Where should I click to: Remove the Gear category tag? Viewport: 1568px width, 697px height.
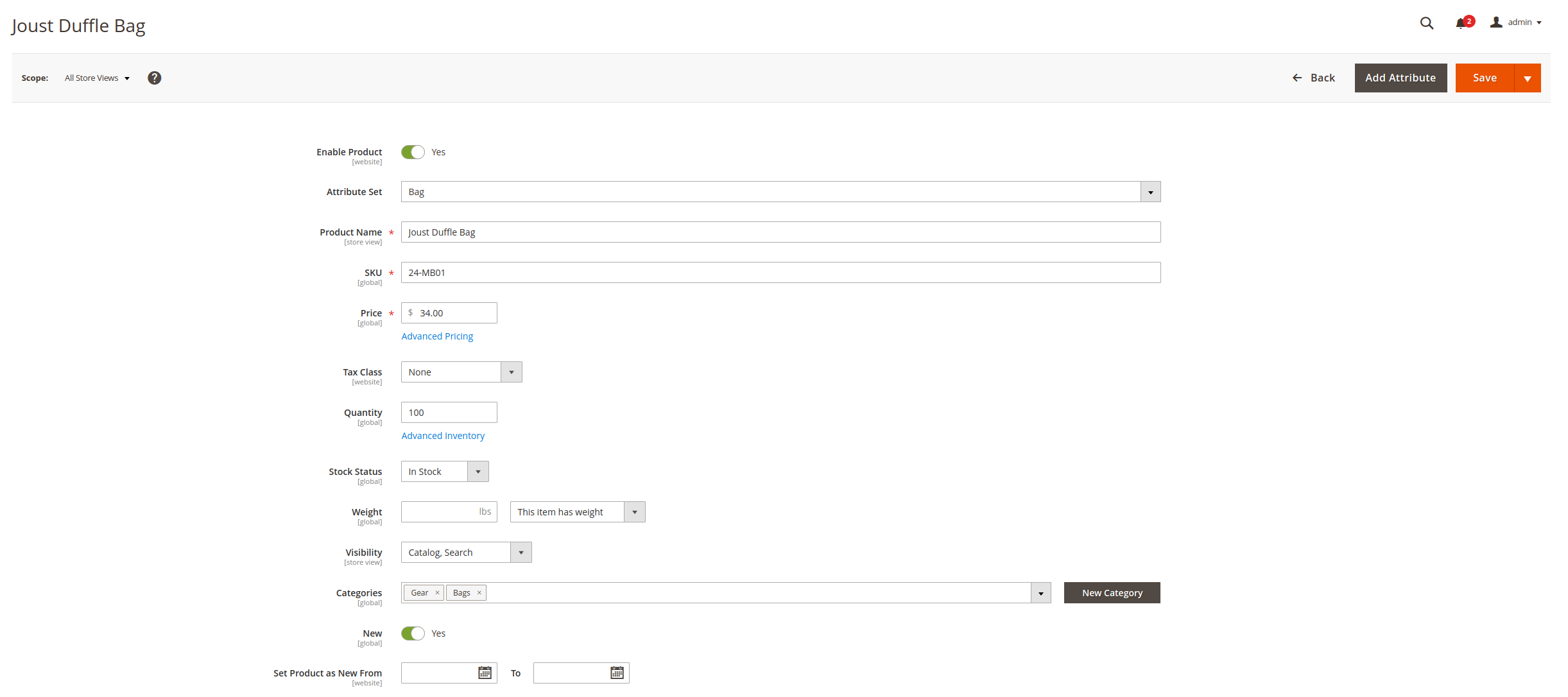pyautogui.click(x=437, y=593)
